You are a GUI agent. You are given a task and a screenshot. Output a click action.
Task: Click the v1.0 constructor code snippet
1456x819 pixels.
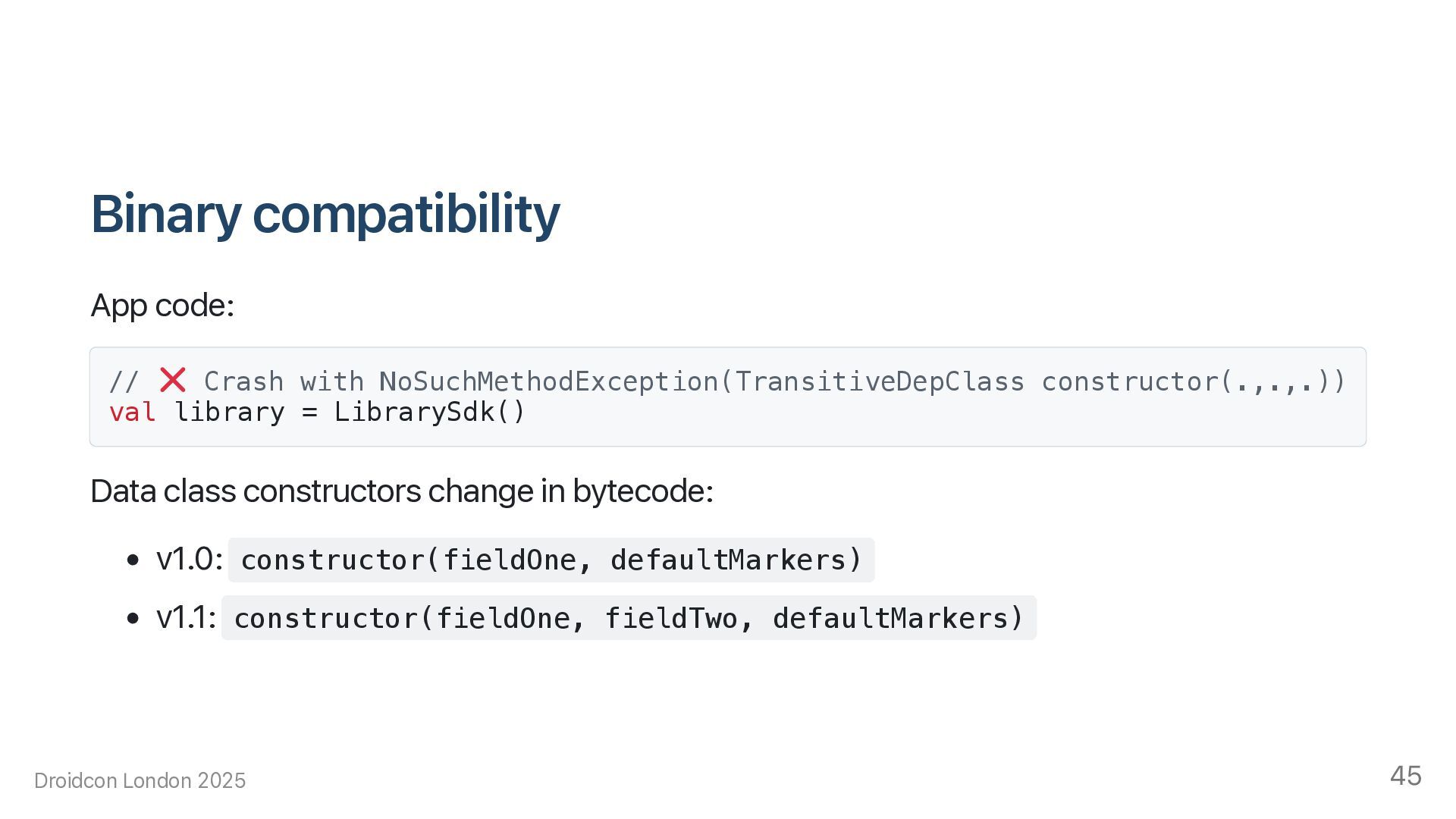point(551,560)
